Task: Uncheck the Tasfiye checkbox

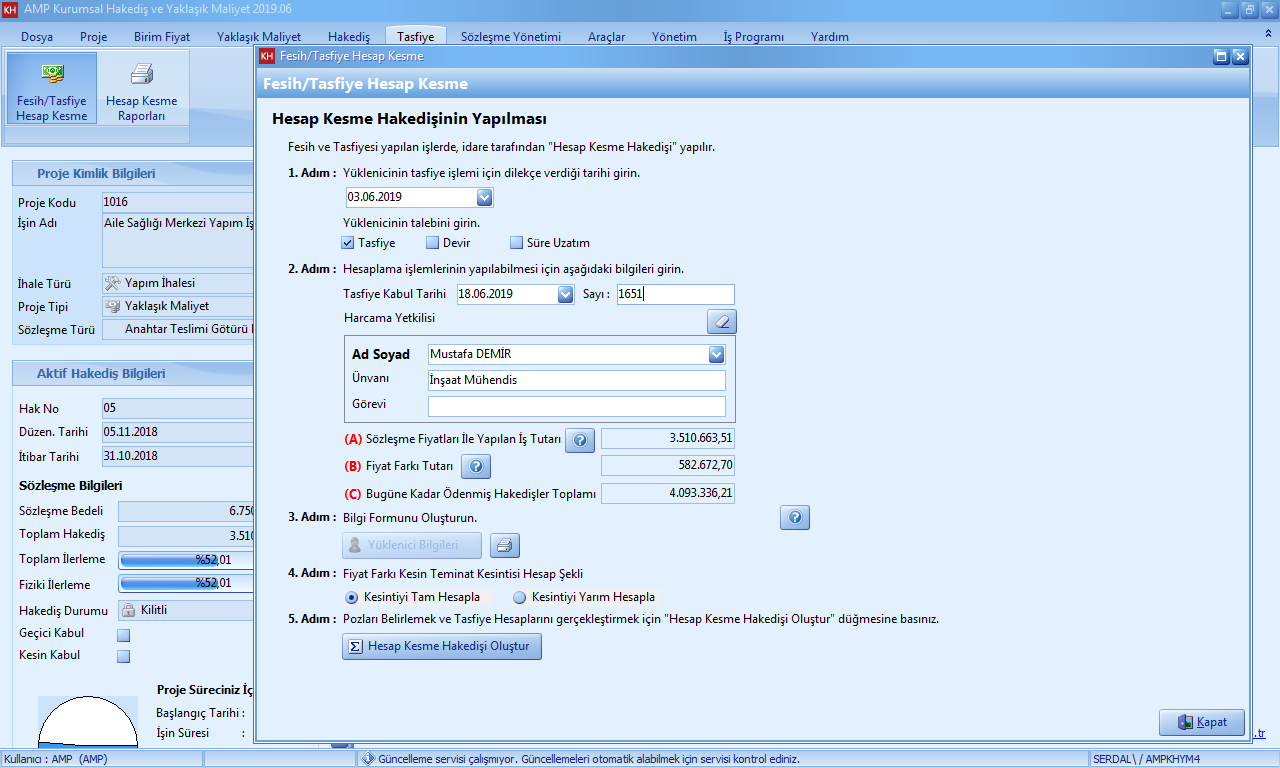Action: coord(348,243)
